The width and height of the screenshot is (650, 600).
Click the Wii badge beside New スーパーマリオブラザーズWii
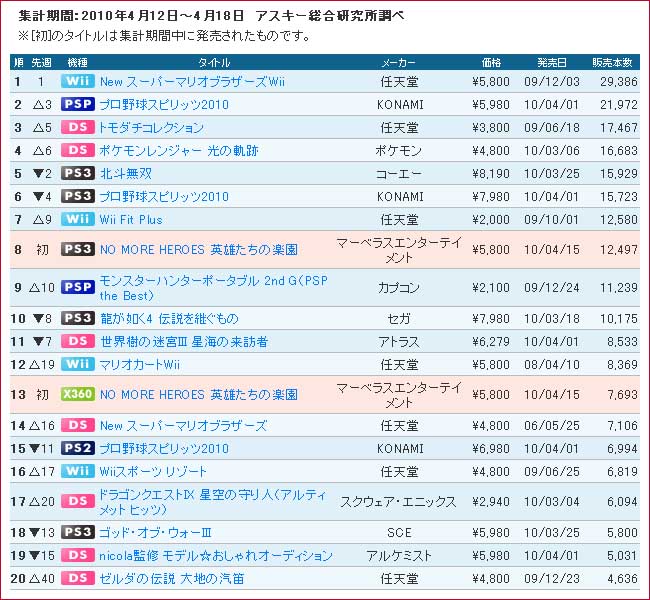pos(78,81)
